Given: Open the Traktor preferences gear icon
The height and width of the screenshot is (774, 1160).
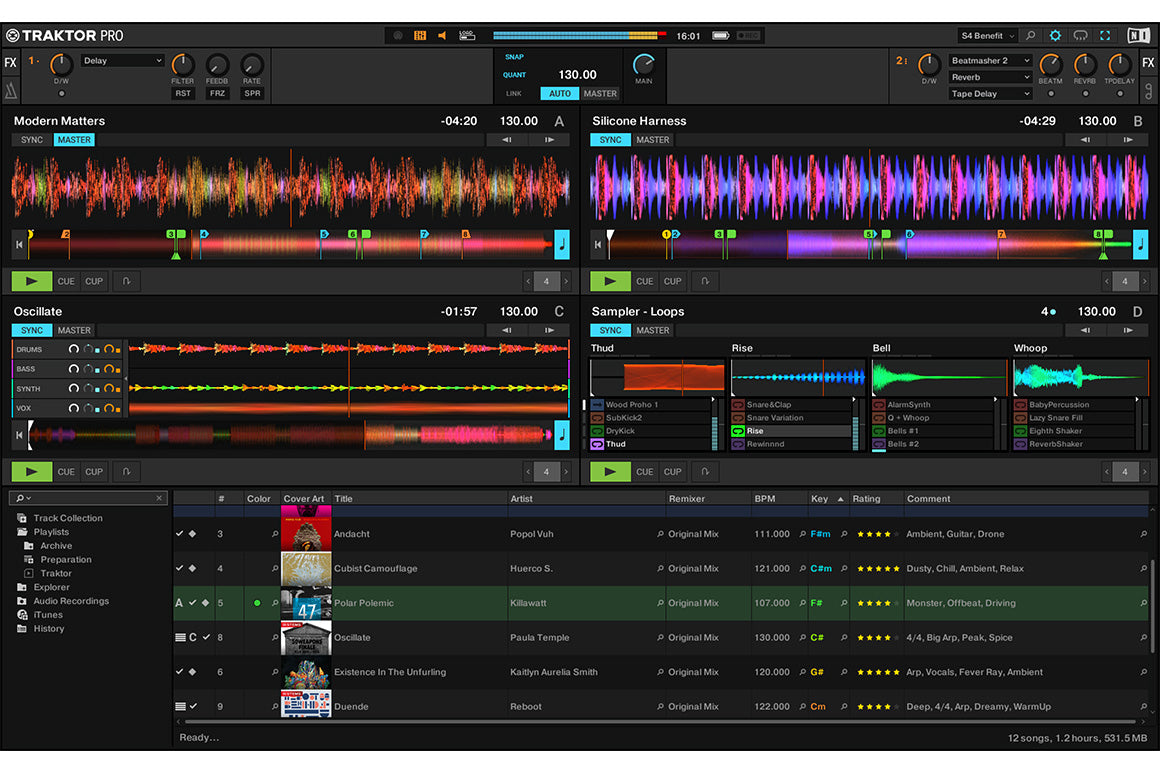Looking at the screenshot, I should pos(1055,35).
